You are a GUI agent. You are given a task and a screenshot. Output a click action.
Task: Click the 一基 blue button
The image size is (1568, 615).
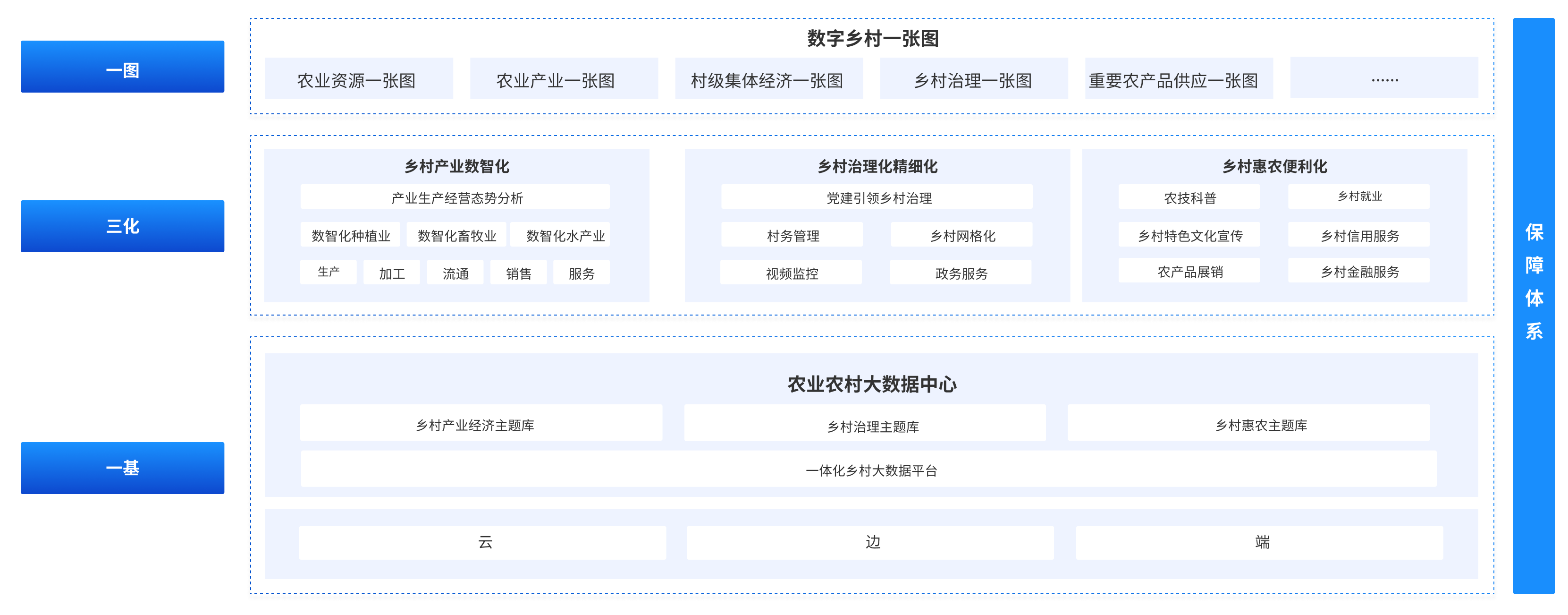pyautogui.click(x=122, y=468)
